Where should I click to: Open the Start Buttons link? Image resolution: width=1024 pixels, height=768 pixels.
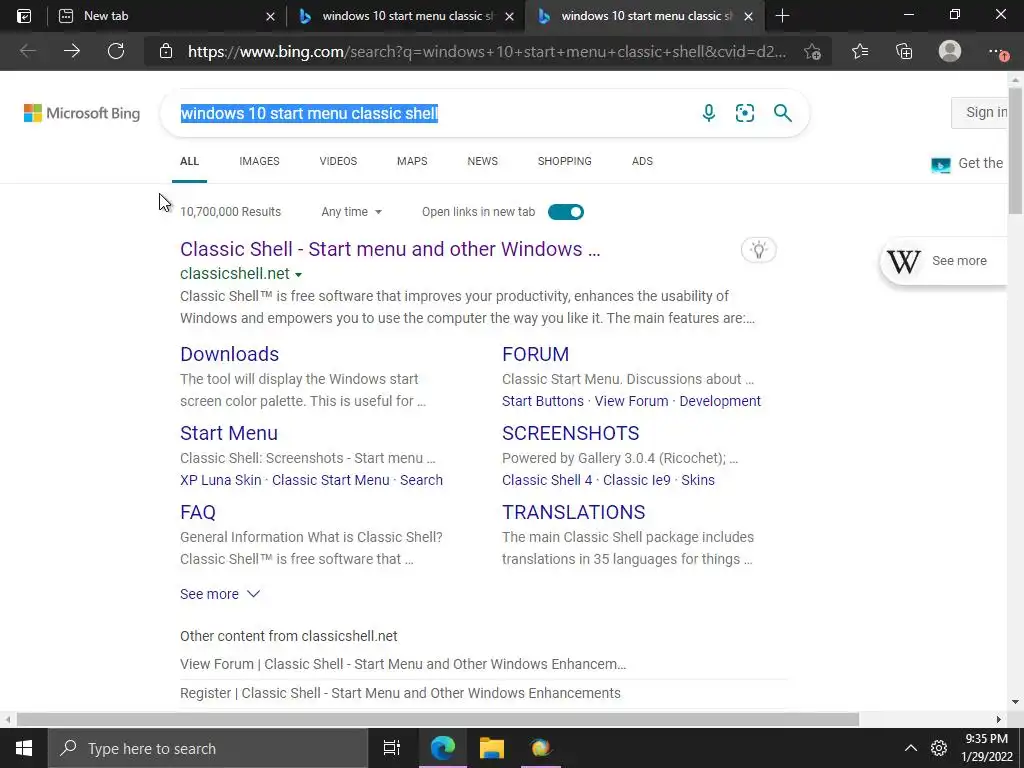543,401
